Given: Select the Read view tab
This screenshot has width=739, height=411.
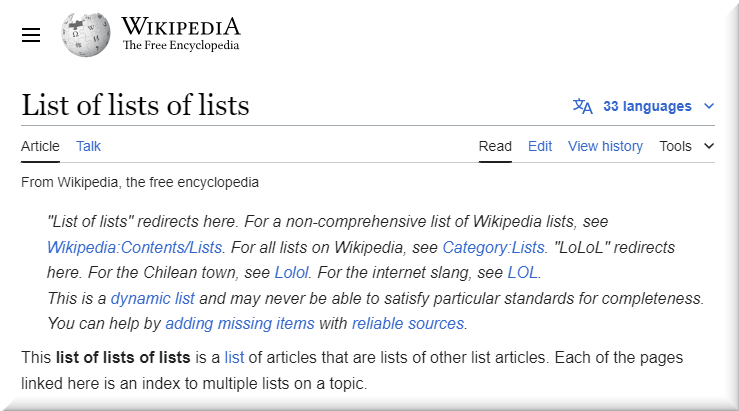Looking at the screenshot, I should click(x=495, y=146).
